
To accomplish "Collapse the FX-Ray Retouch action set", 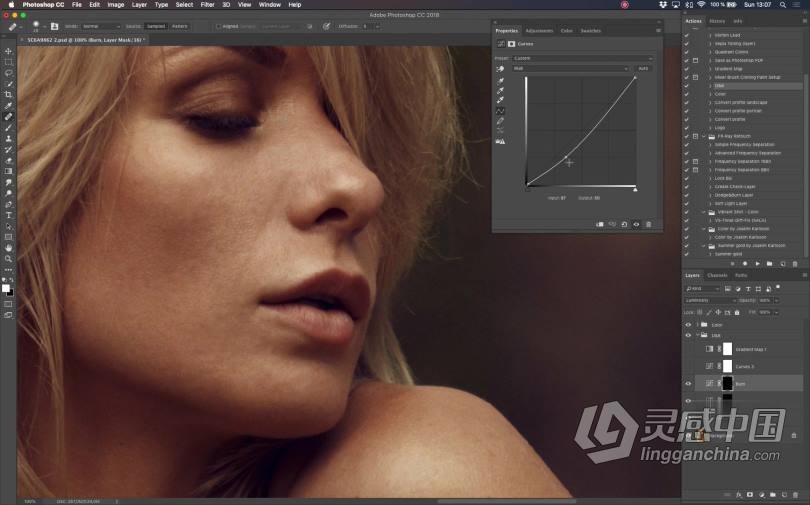I will 704,136.
